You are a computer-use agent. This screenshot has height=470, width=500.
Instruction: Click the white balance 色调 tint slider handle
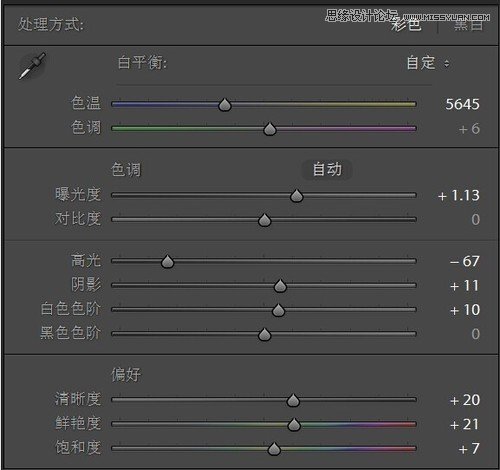(270, 129)
